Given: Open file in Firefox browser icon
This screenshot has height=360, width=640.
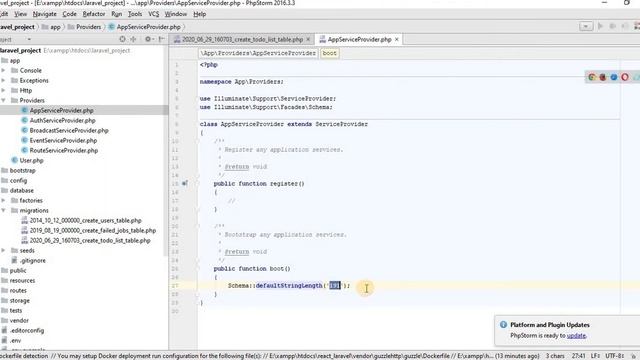Looking at the screenshot, I should pyautogui.click(x=603, y=77).
